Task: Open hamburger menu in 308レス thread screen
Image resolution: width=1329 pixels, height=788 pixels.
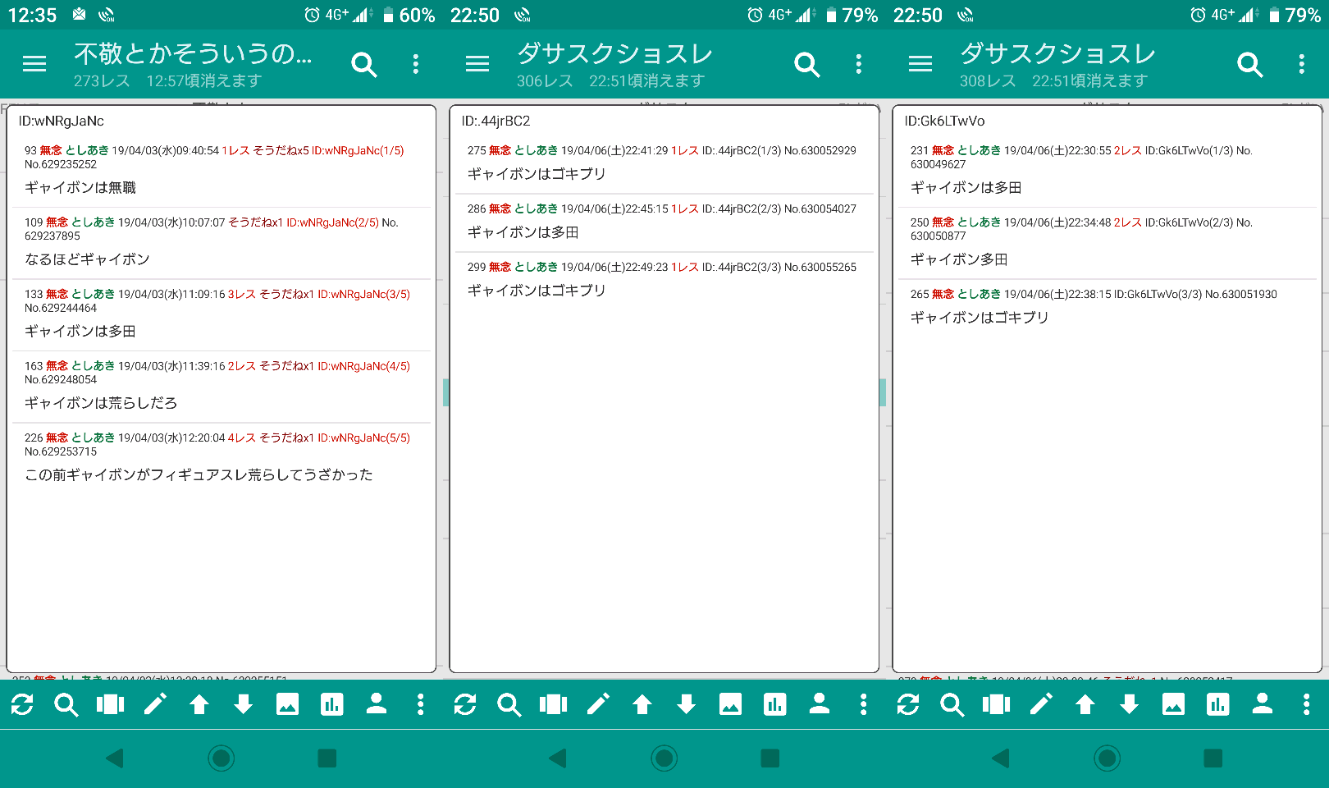Action: 921,64
